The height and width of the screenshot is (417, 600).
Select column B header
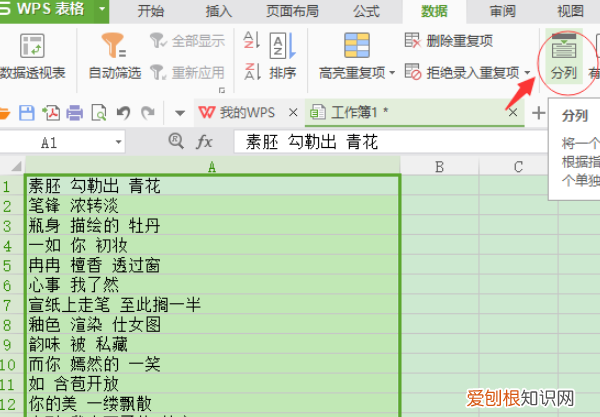click(439, 166)
